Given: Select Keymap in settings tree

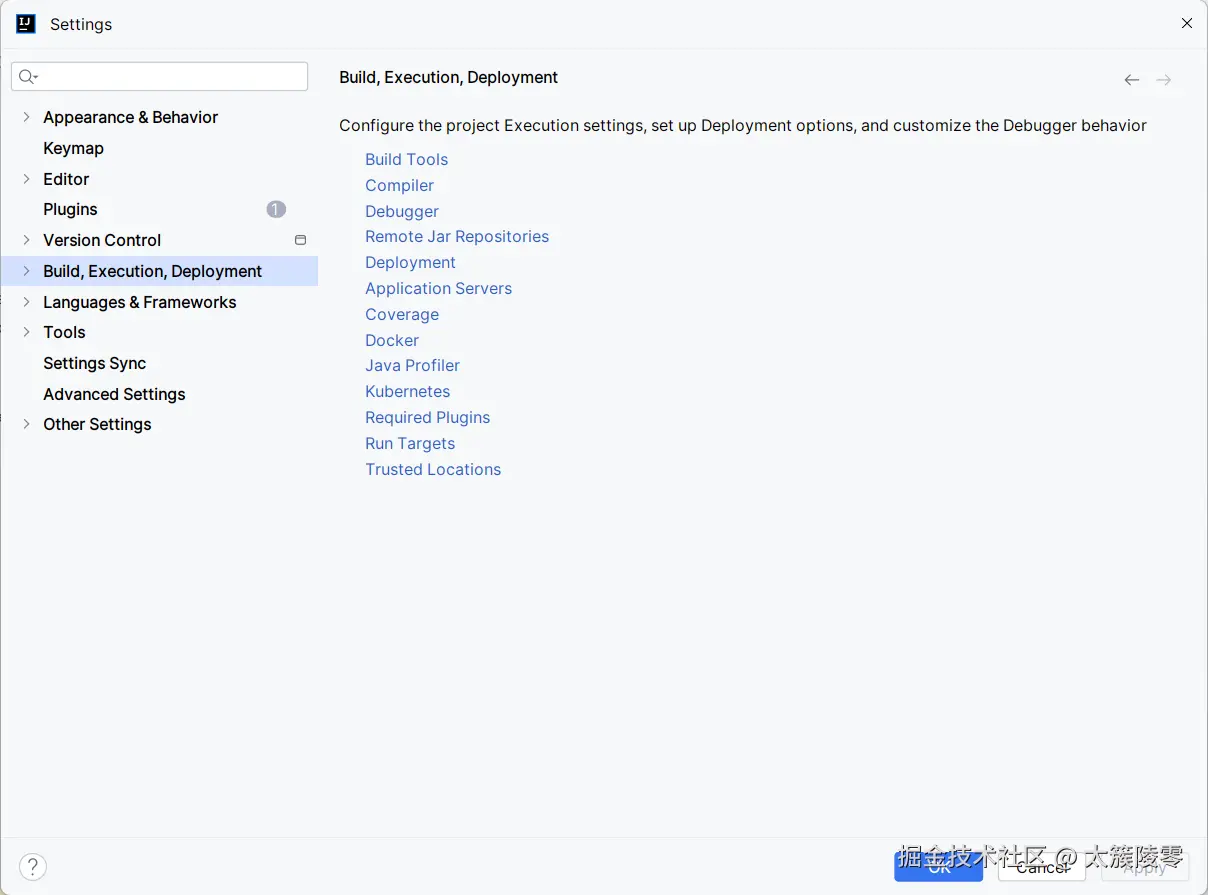Looking at the screenshot, I should pyautogui.click(x=73, y=148).
